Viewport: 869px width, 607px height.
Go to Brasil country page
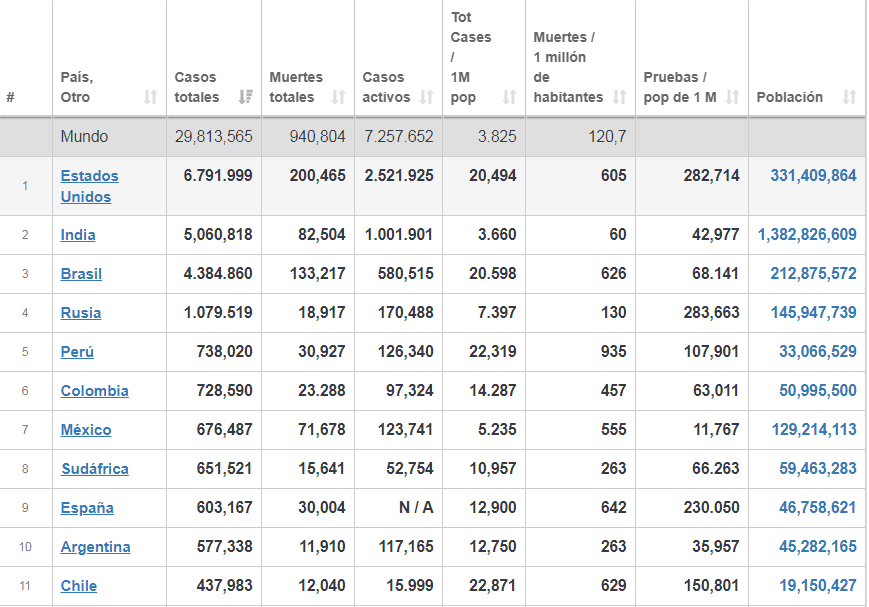[x=81, y=274]
